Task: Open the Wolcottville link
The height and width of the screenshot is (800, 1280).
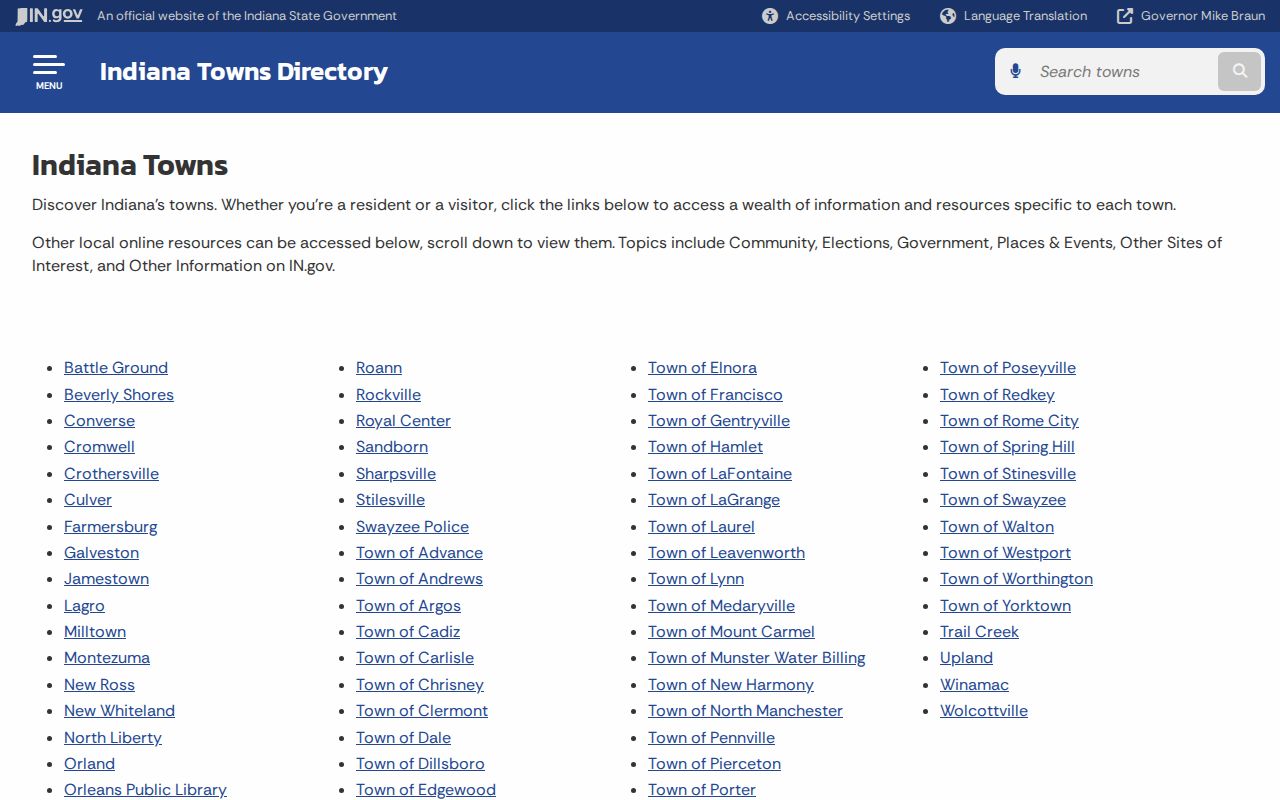Action: 984,711
